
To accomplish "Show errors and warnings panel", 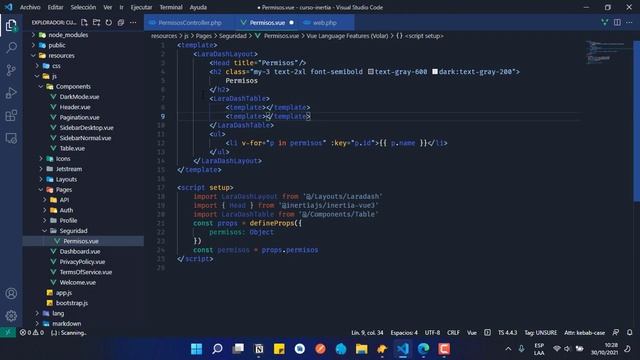I will click(32, 333).
